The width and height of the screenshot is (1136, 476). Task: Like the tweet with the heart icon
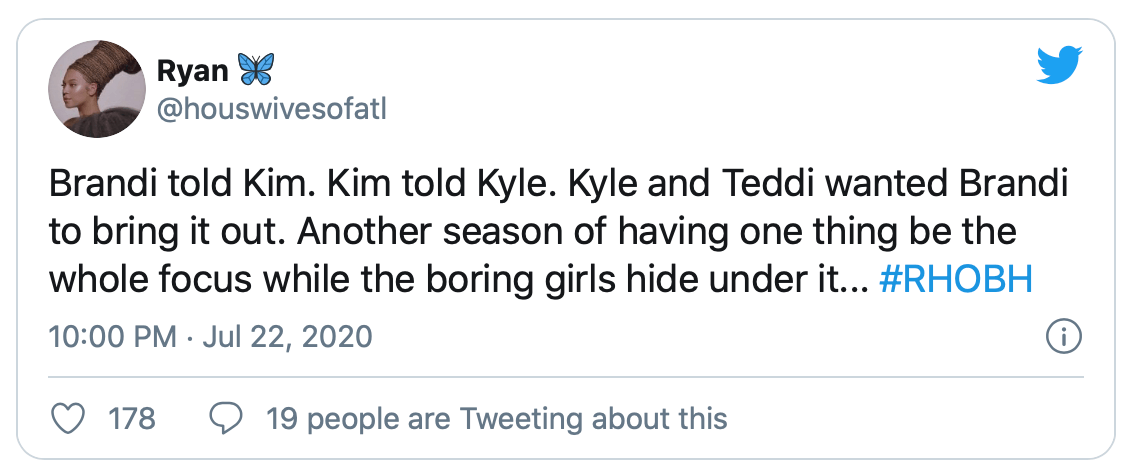point(67,418)
